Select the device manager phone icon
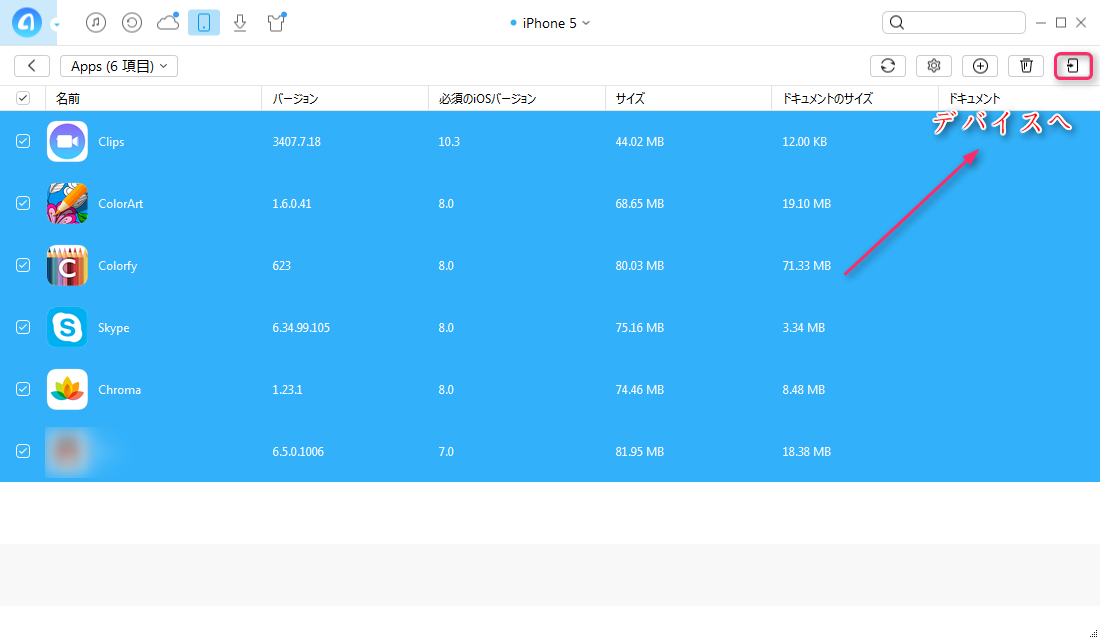 click(204, 22)
